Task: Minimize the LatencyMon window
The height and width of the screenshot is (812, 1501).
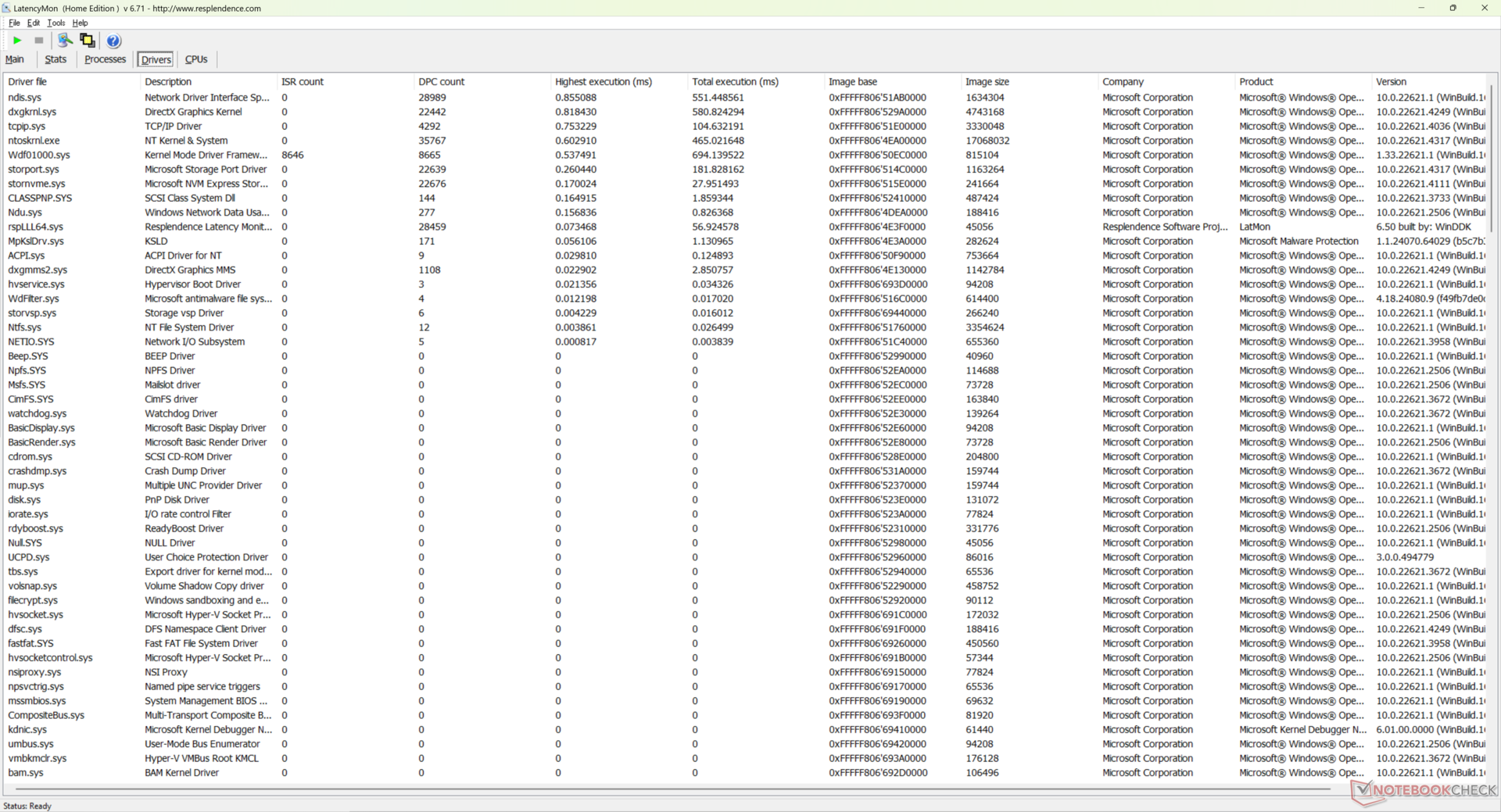Action: click(x=1420, y=8)
